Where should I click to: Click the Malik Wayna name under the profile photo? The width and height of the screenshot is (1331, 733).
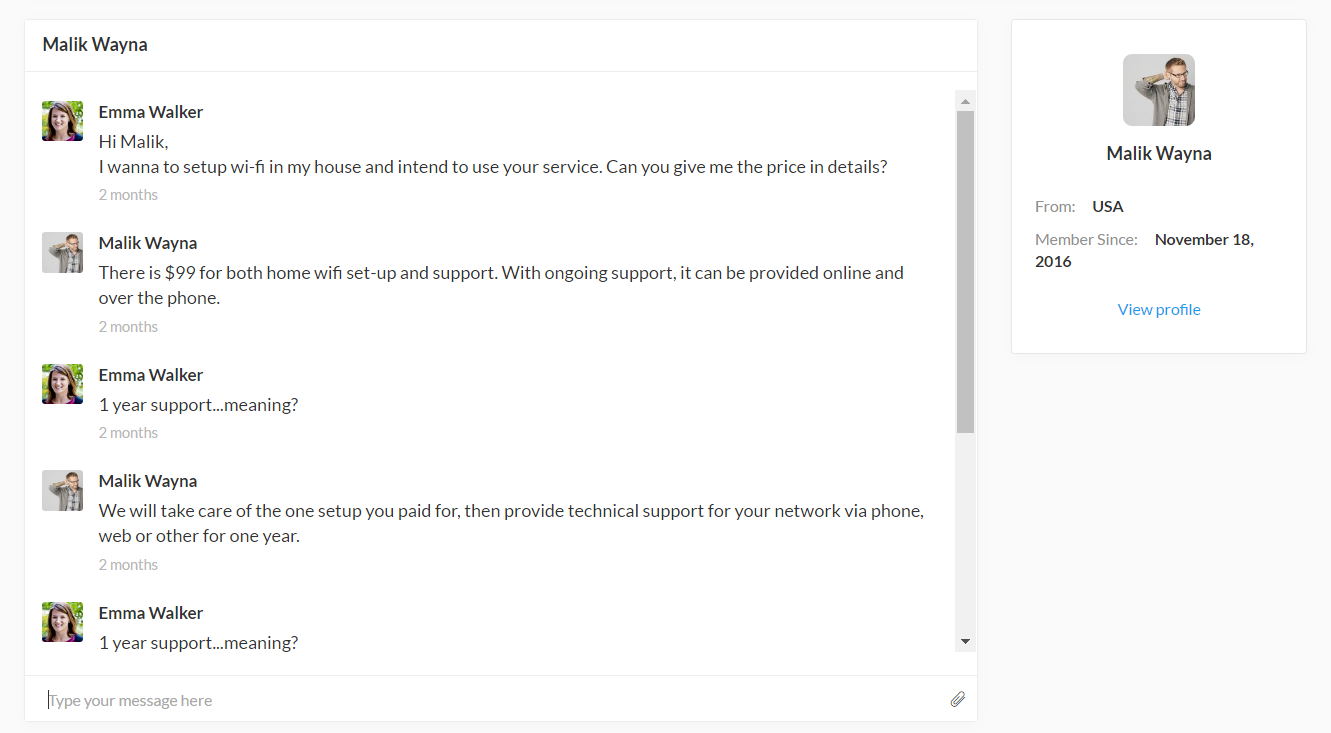1158,154
